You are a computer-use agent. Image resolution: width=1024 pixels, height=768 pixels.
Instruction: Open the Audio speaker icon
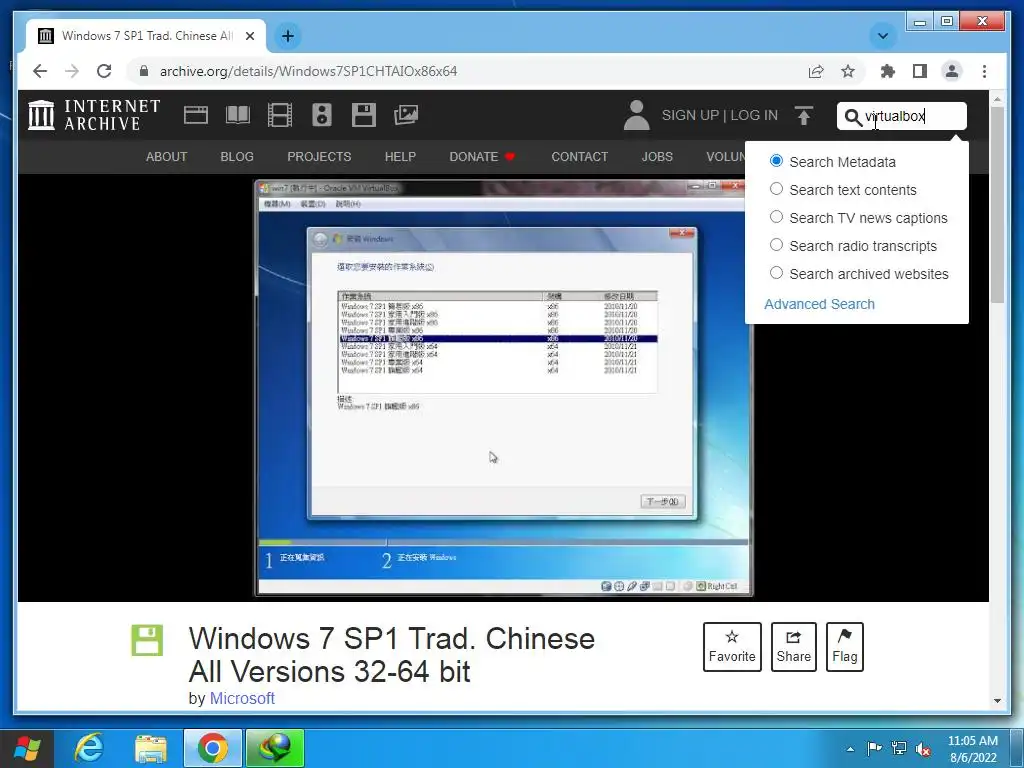[x=321, y=115]
